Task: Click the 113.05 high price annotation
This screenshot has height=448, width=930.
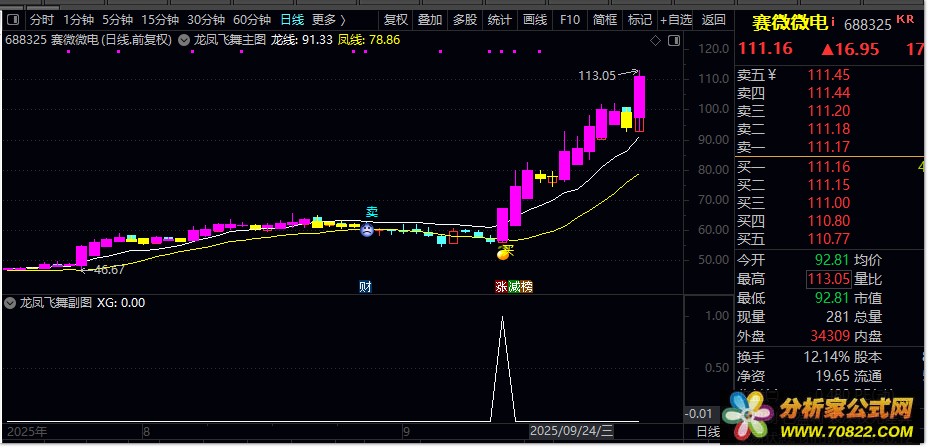Action: coord(597,75)
